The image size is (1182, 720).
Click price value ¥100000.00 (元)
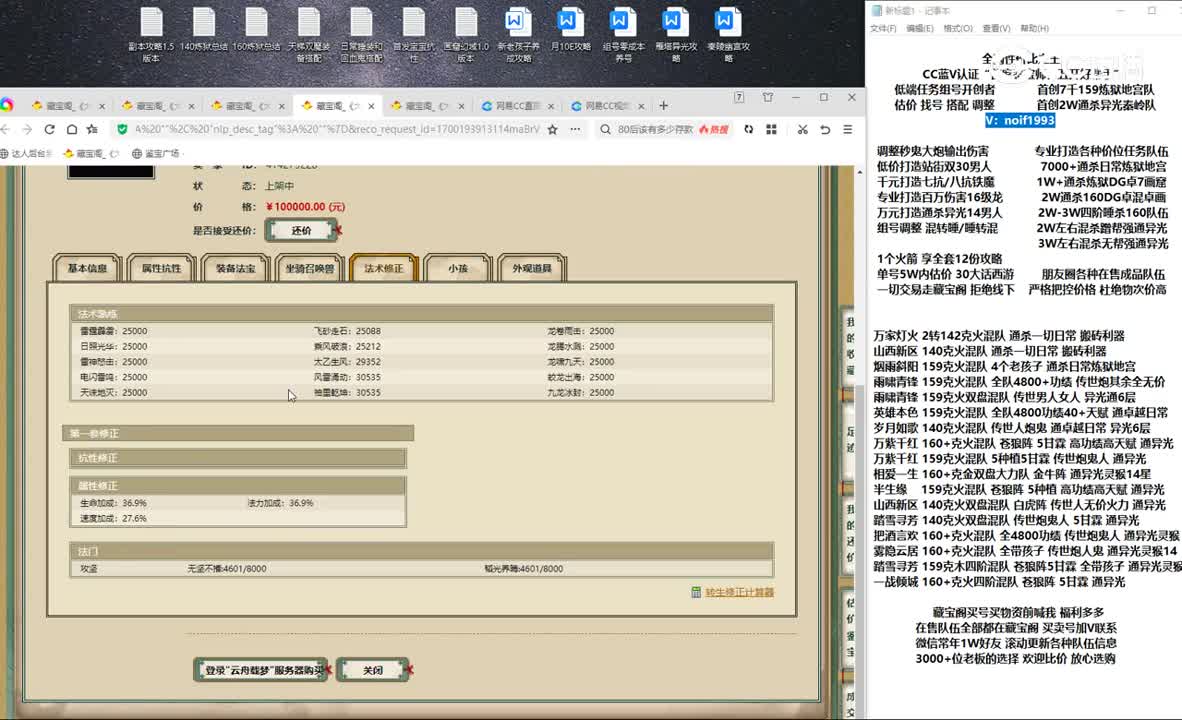click(x=305, y=207)
